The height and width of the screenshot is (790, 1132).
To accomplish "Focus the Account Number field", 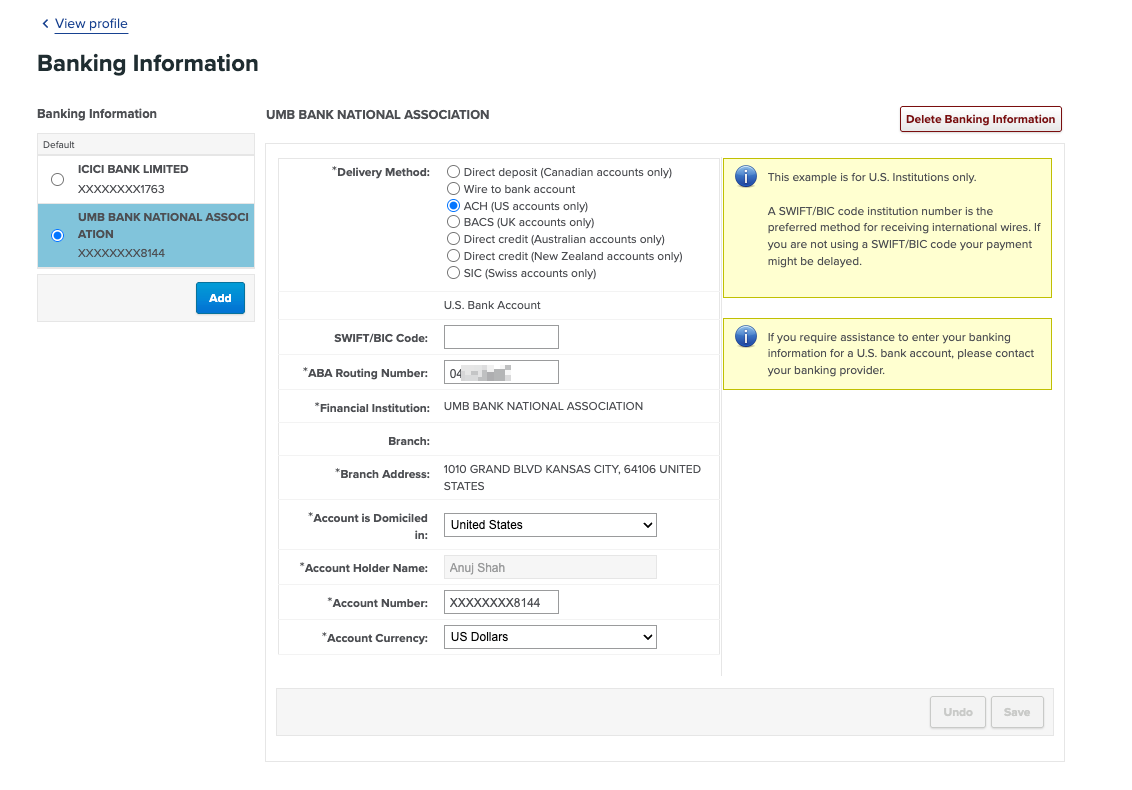I will click(x=501, y=602).
